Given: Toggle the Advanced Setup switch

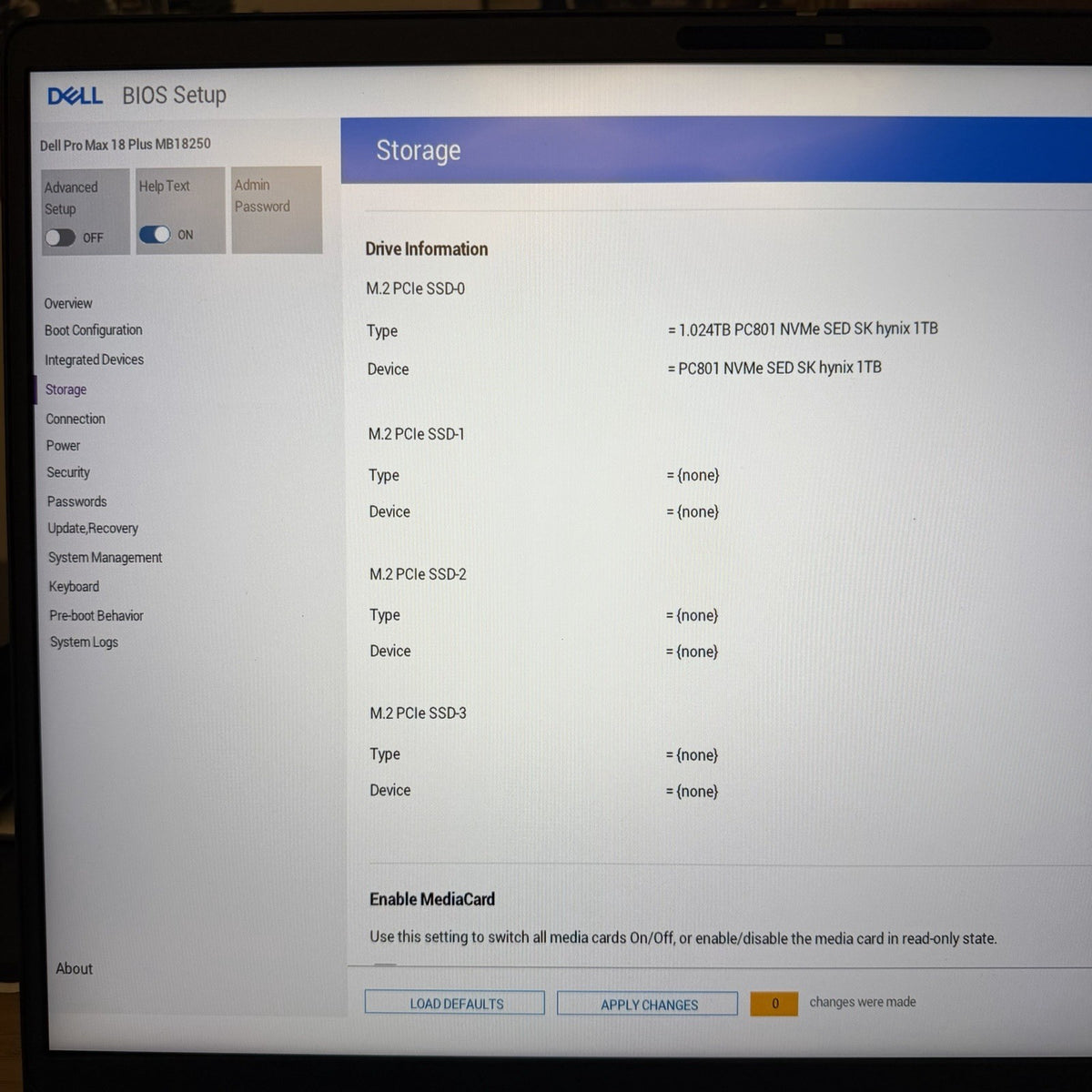Looking at the screenshot, I should [60, 238].
